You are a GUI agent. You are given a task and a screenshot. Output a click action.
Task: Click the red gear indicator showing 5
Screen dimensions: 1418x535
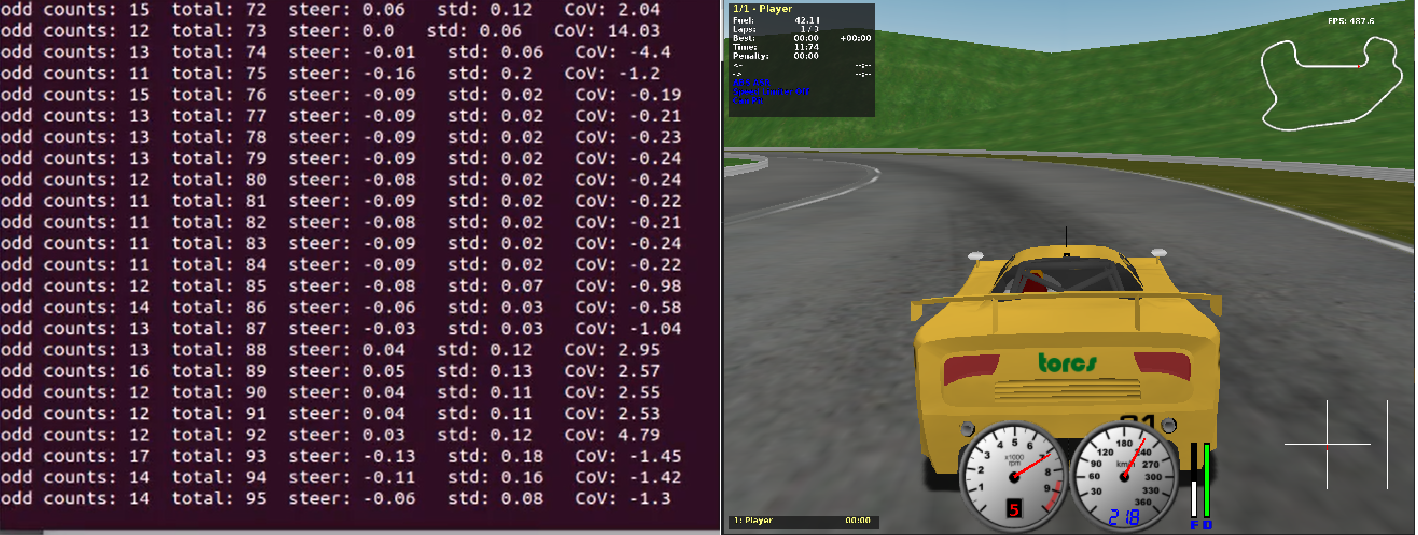[1013, 510]
